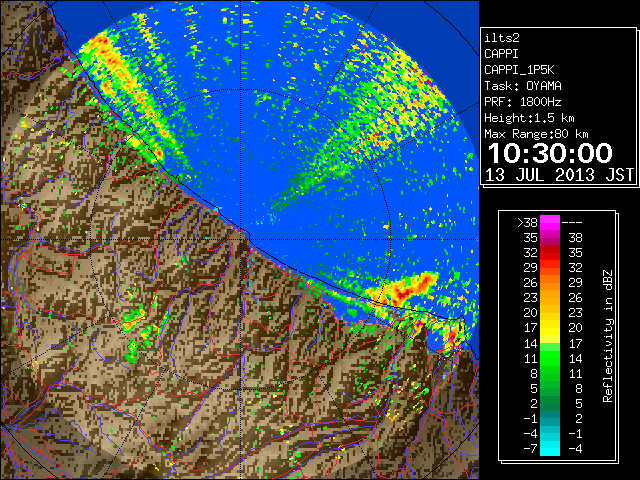Select the 'CAPPI_1P5K' text
This screenshot has width=640, height=480.
519,70
